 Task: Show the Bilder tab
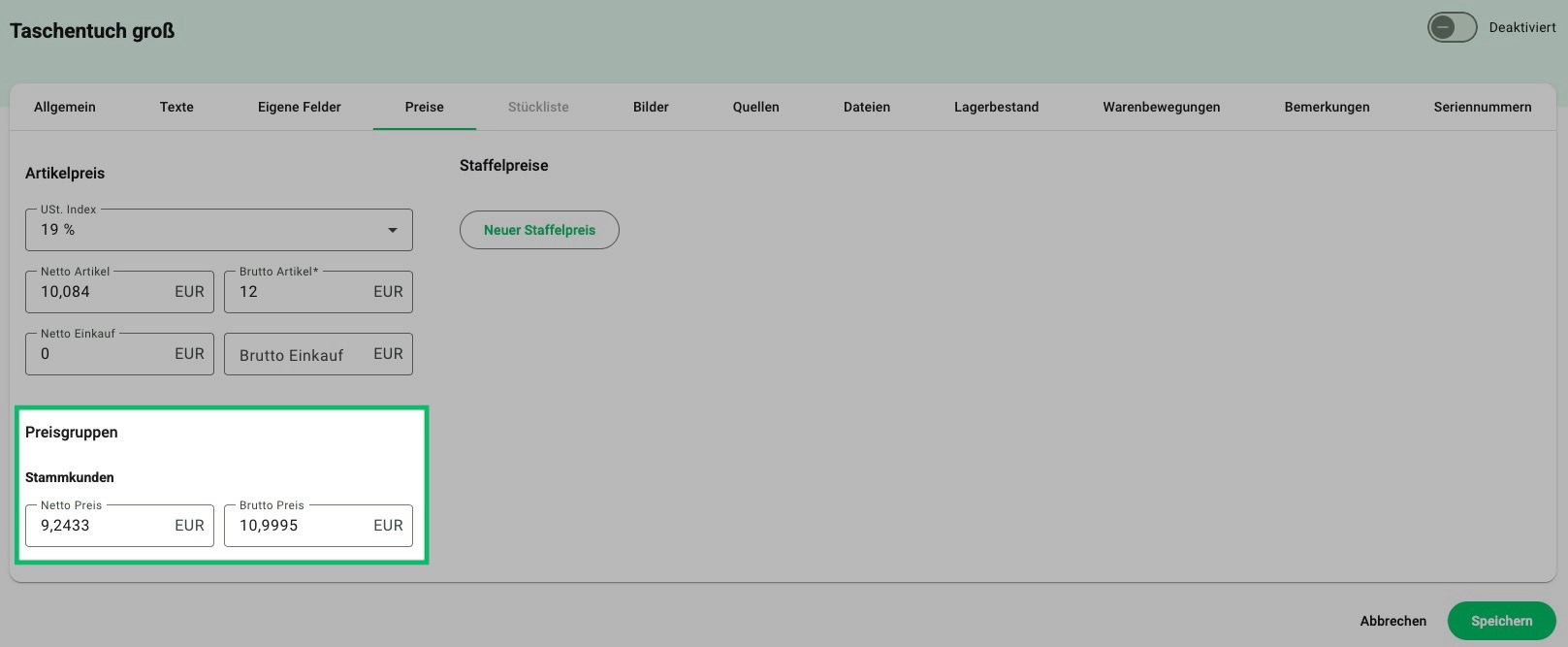[651, 107]
